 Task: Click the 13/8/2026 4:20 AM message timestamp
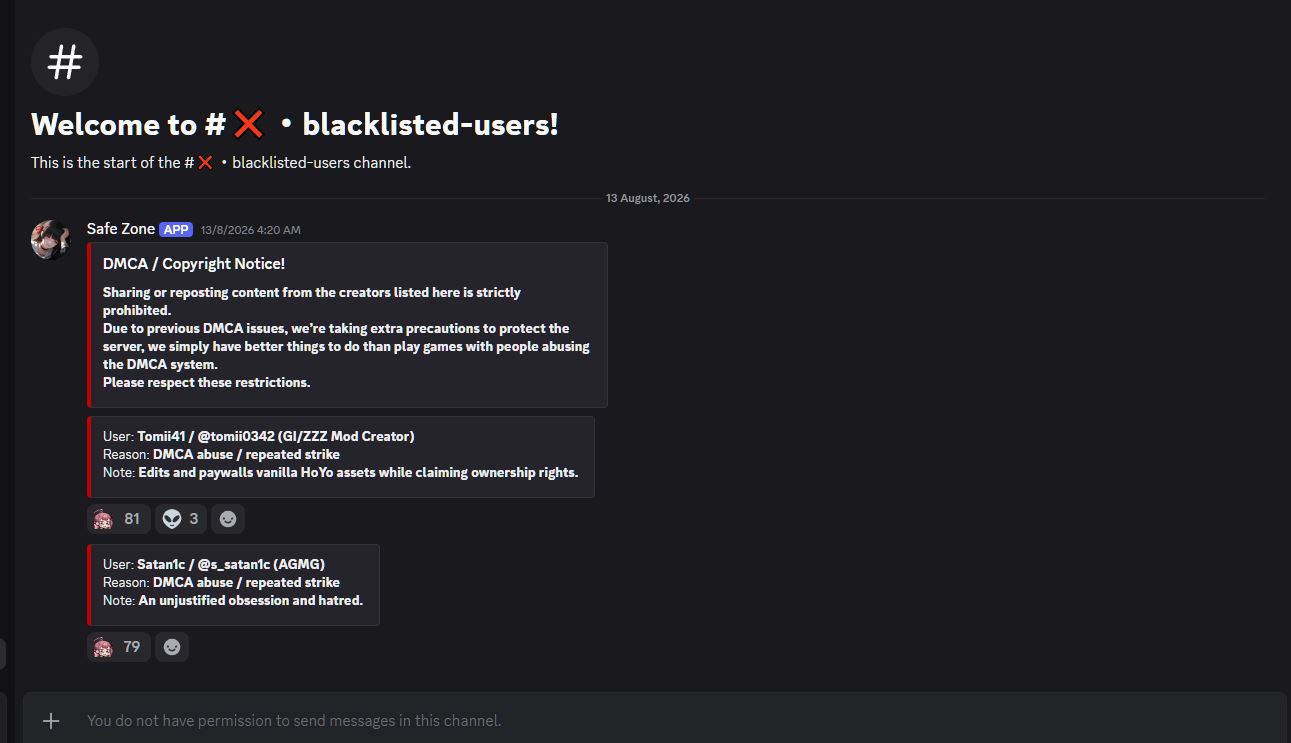251,230
